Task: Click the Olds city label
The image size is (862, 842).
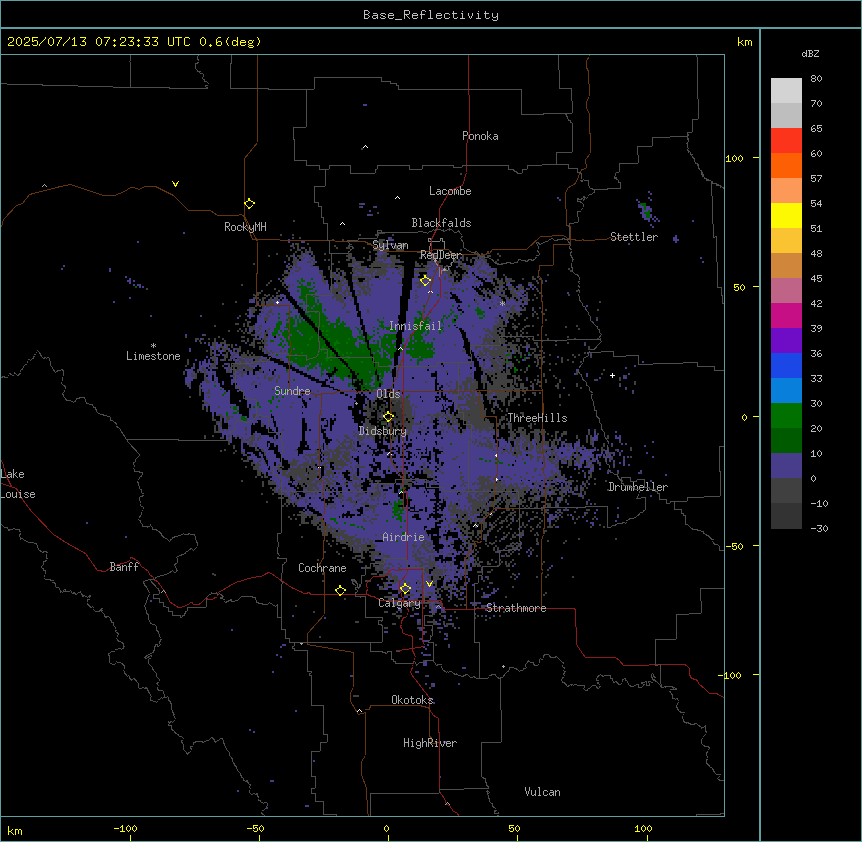Action: pos(388,394)
